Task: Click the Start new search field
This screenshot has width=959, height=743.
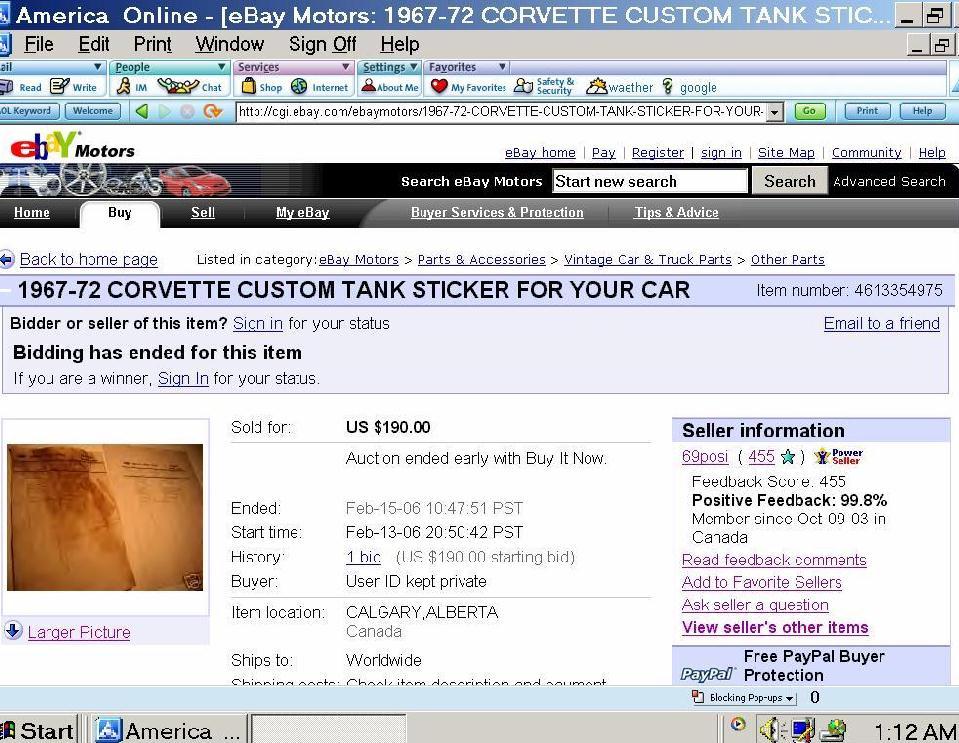Action: click(x=650, y=182)
